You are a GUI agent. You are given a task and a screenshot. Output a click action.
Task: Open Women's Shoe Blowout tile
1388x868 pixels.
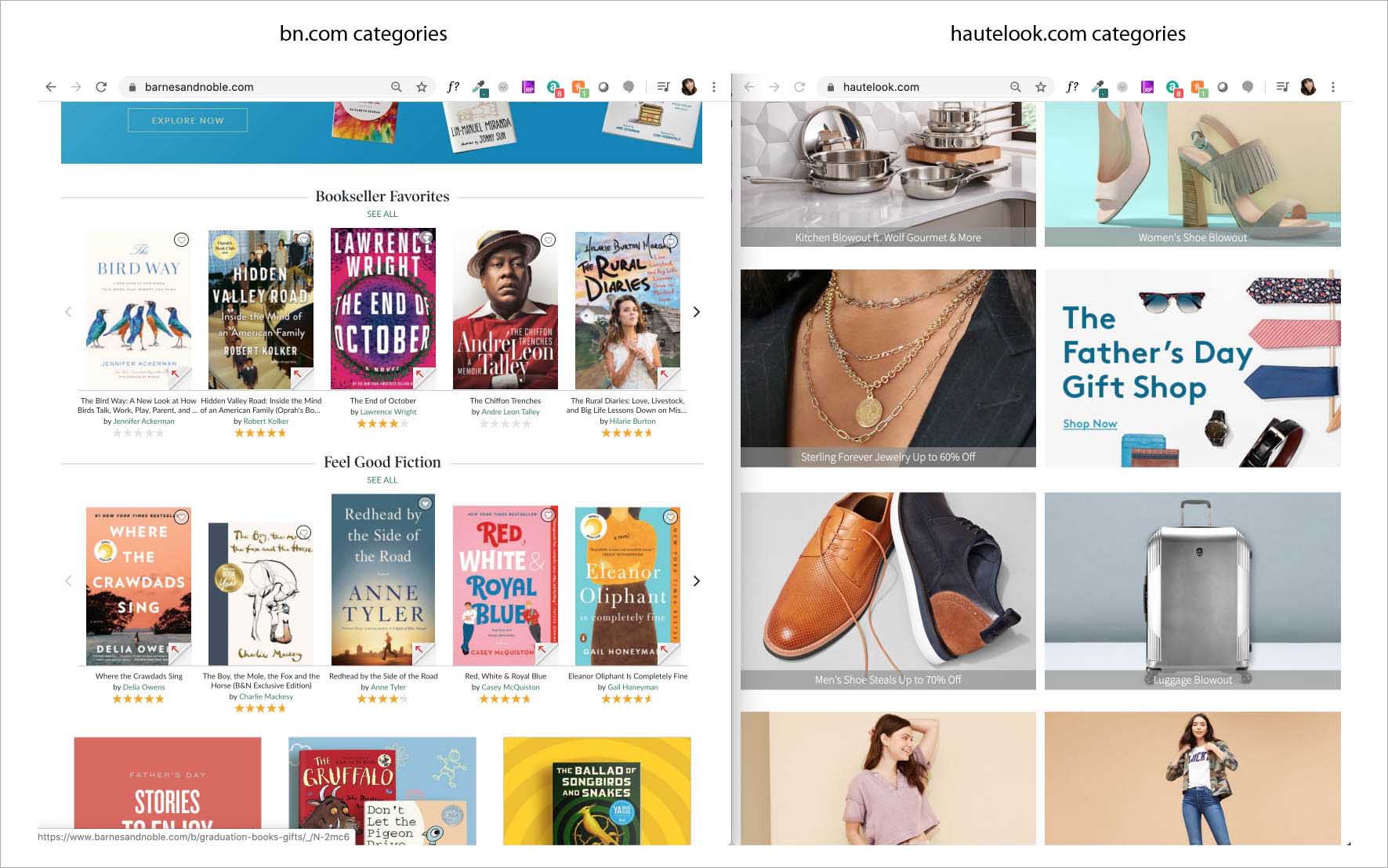(x=1192, y=174)
